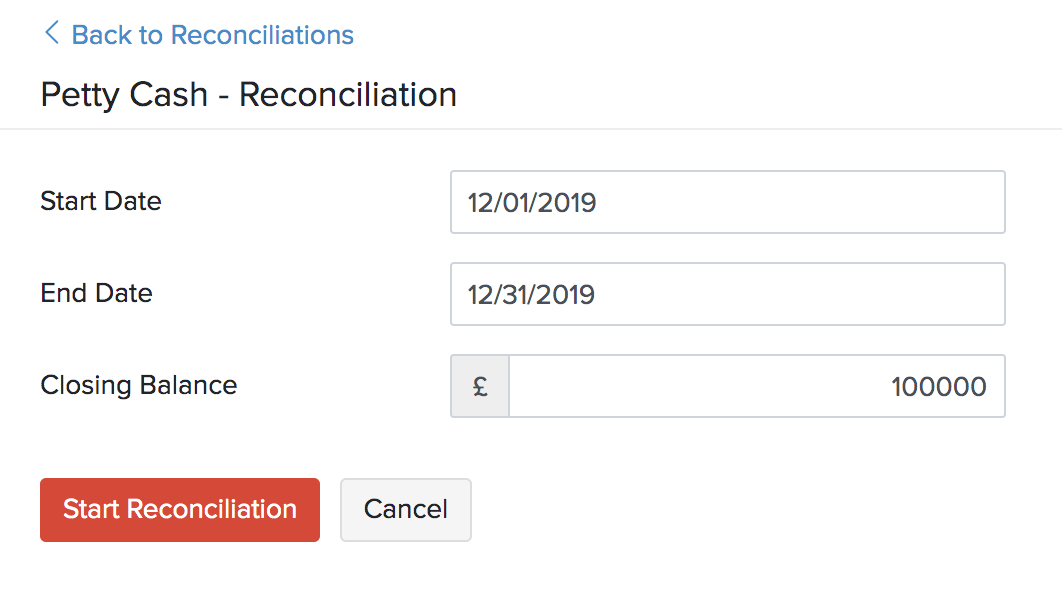This screenshot has width=1062, height=600.
Task: Focus the Start Date field
Action: pos(727,202)
